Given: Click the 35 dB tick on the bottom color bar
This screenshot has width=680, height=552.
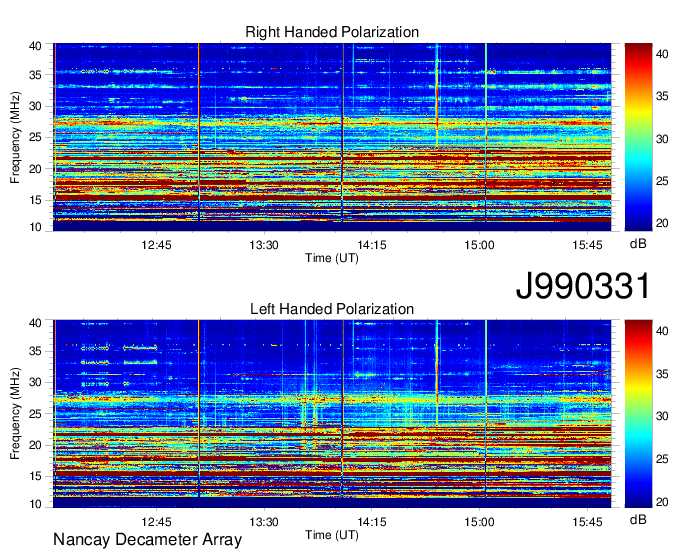Looking at the screenshot, I should click(662, 374).
